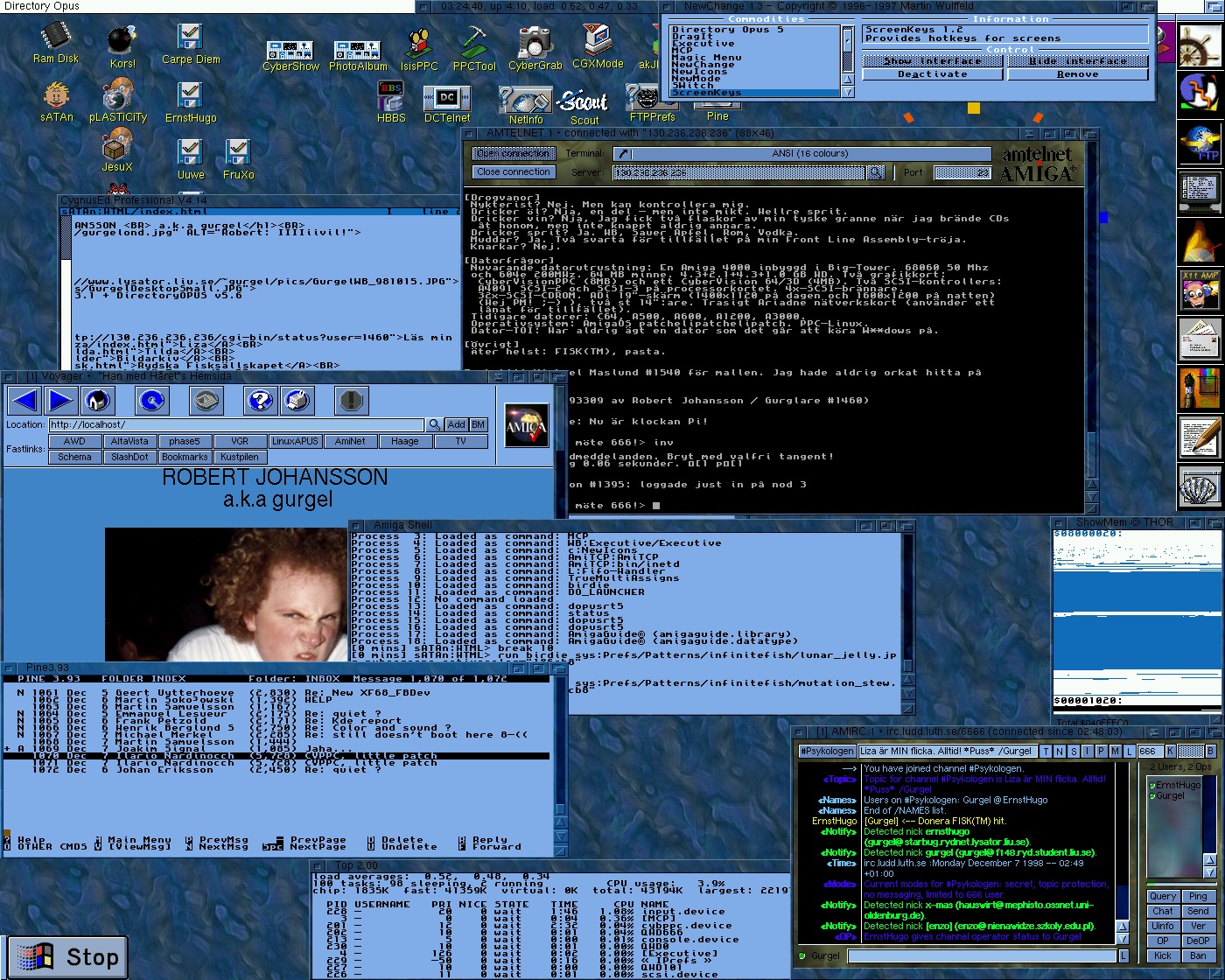Click the seashell icon in the side dock
Viewport: 1225px width, 980px height.
tap(1198, 486)
